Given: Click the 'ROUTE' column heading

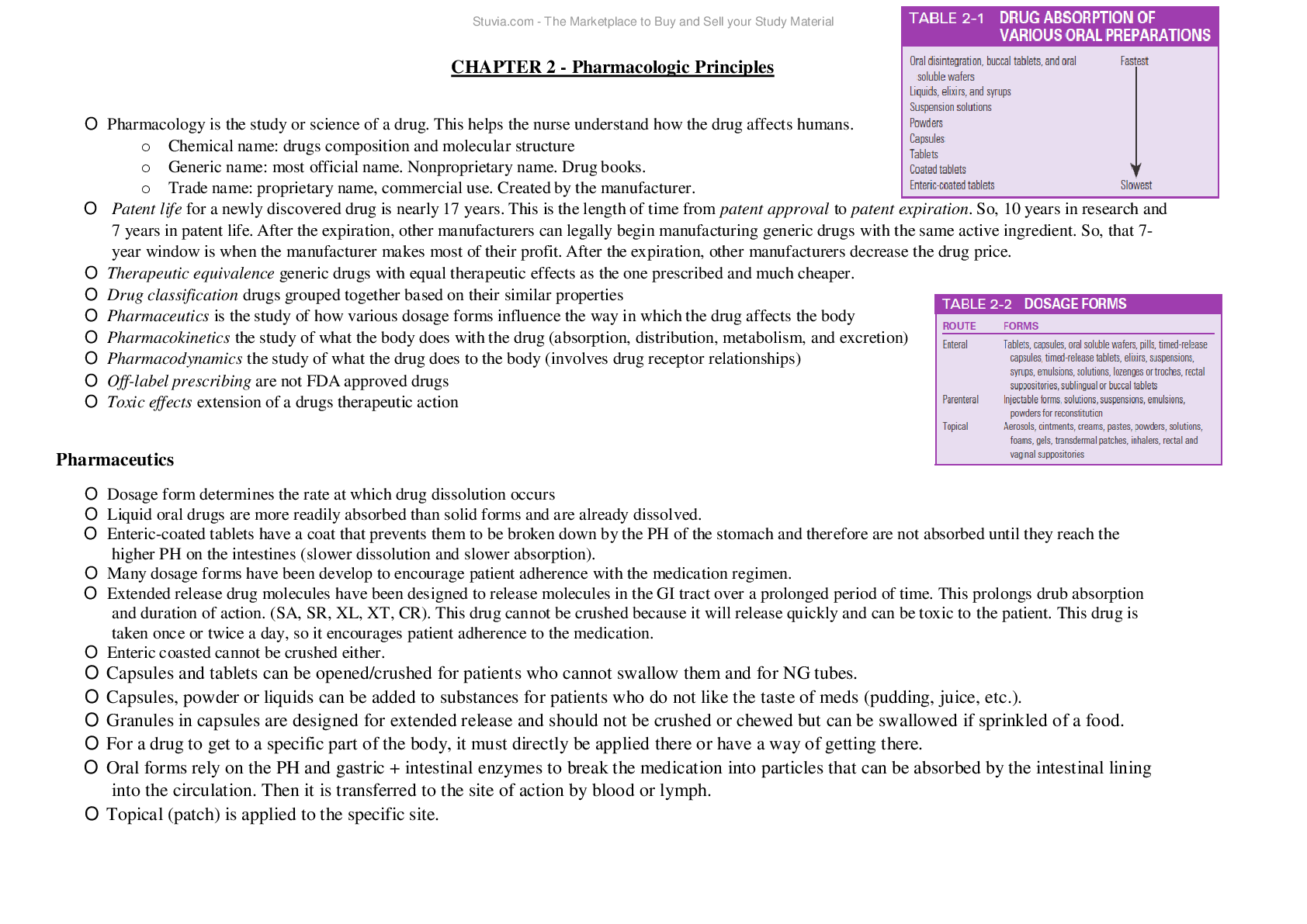Looking at the screenshot, I should point(959,327).
